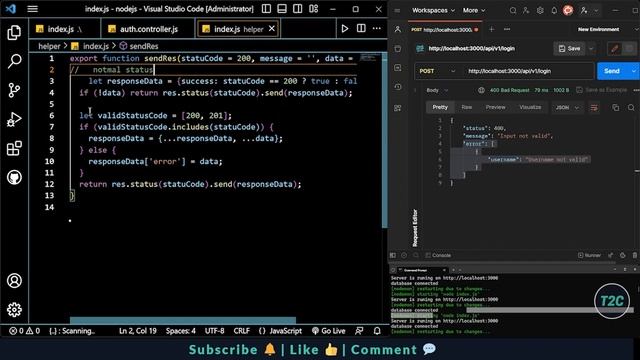Viewport: 640px width, 360px height.
Task: Click the feedback icon in status bar
Action: (359, 331)
